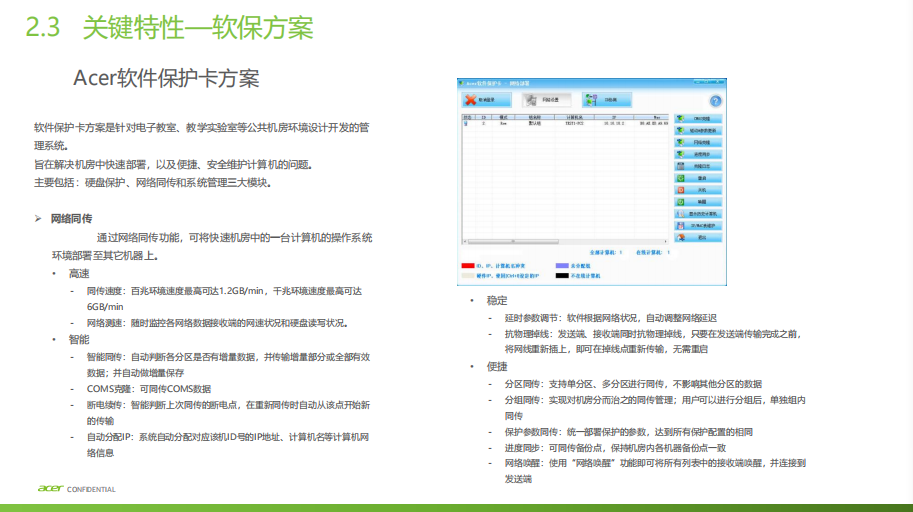This screenshot has height=512, width=913.
Task: Open the network settings button with computer icon
Action: click(546, 100)
